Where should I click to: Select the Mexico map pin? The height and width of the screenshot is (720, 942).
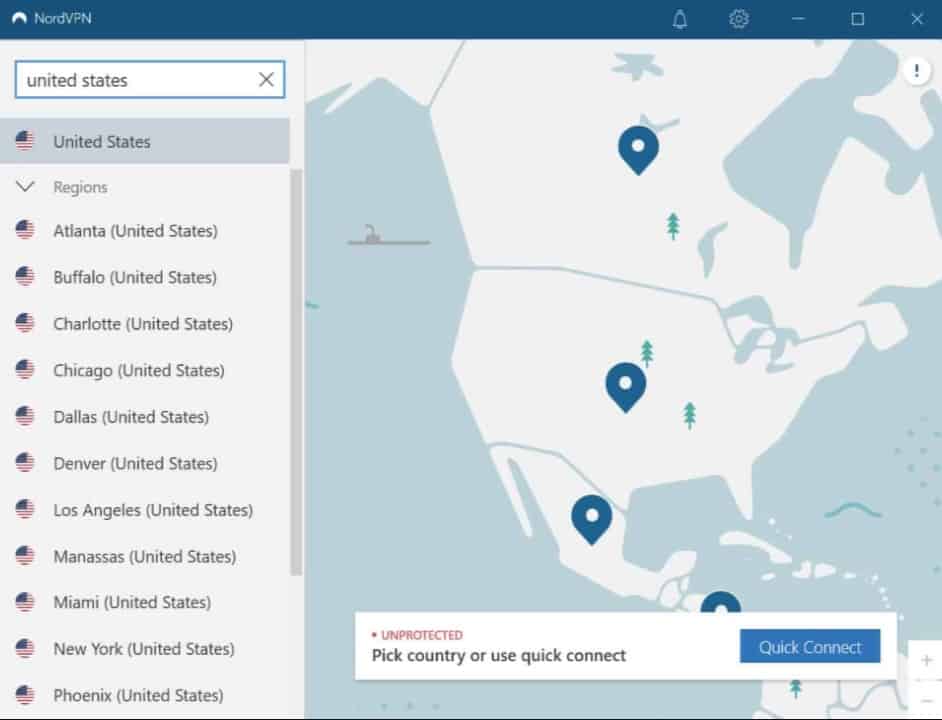[x=592, y=520]
